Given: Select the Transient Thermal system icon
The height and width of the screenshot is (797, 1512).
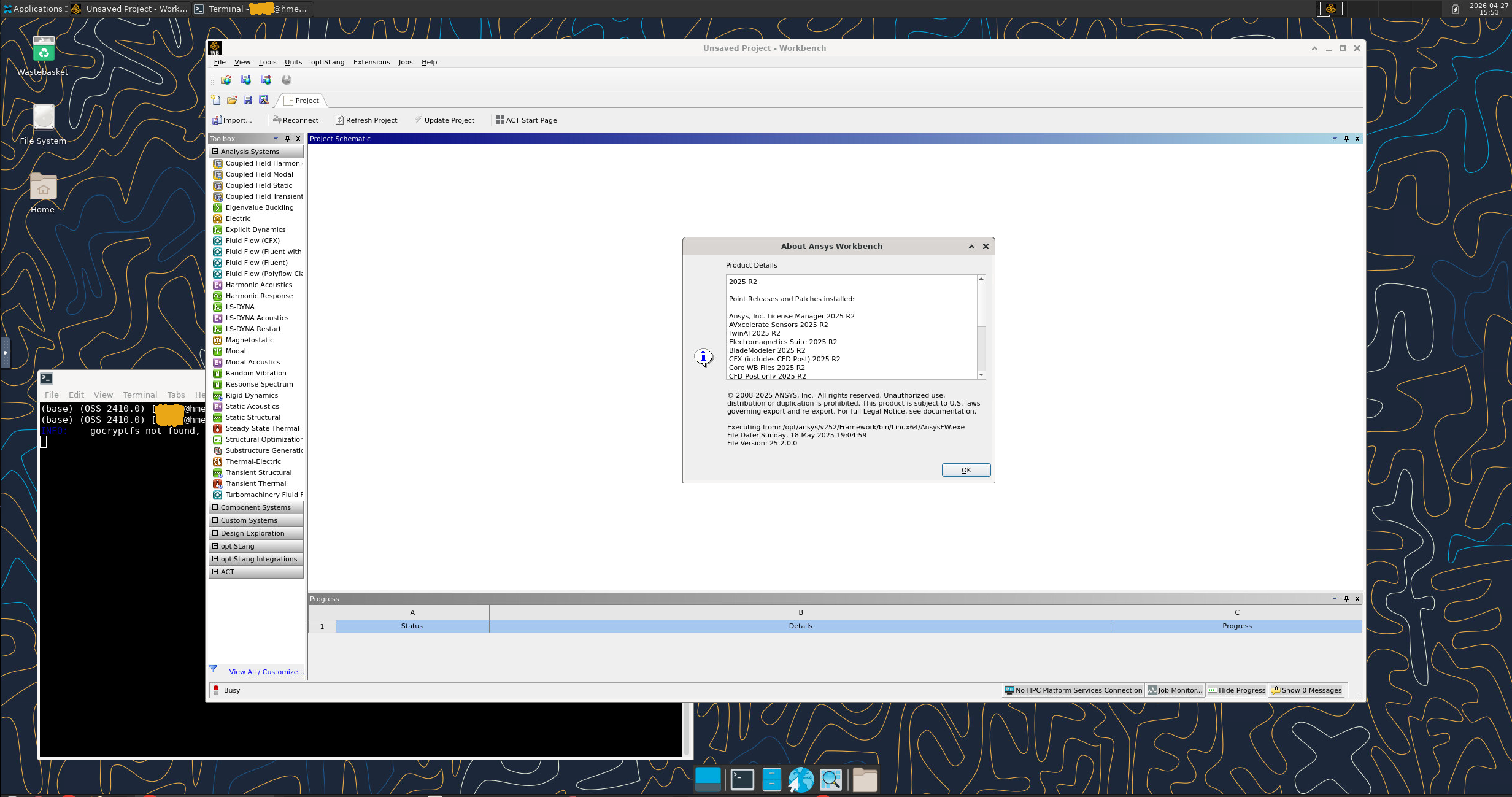Looking at the screenshot, I should [217, 483].
